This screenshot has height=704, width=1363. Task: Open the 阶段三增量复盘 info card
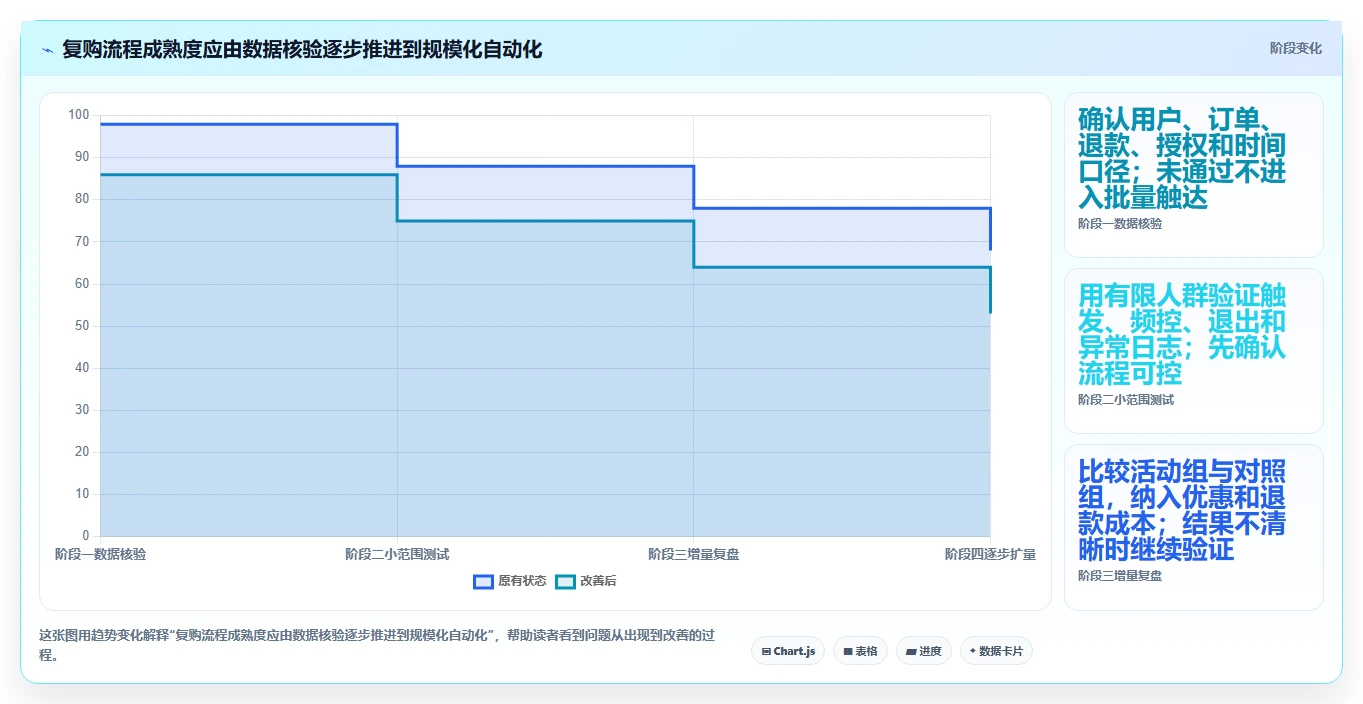[1193, 527]
